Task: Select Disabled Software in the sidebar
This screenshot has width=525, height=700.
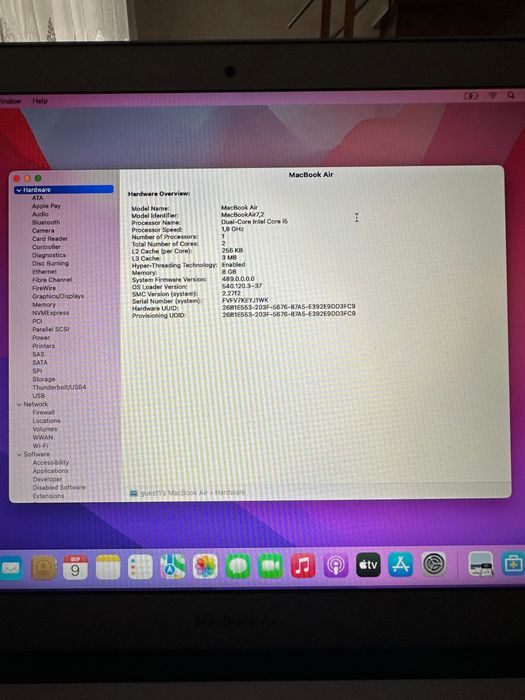Action: [58, 488]
